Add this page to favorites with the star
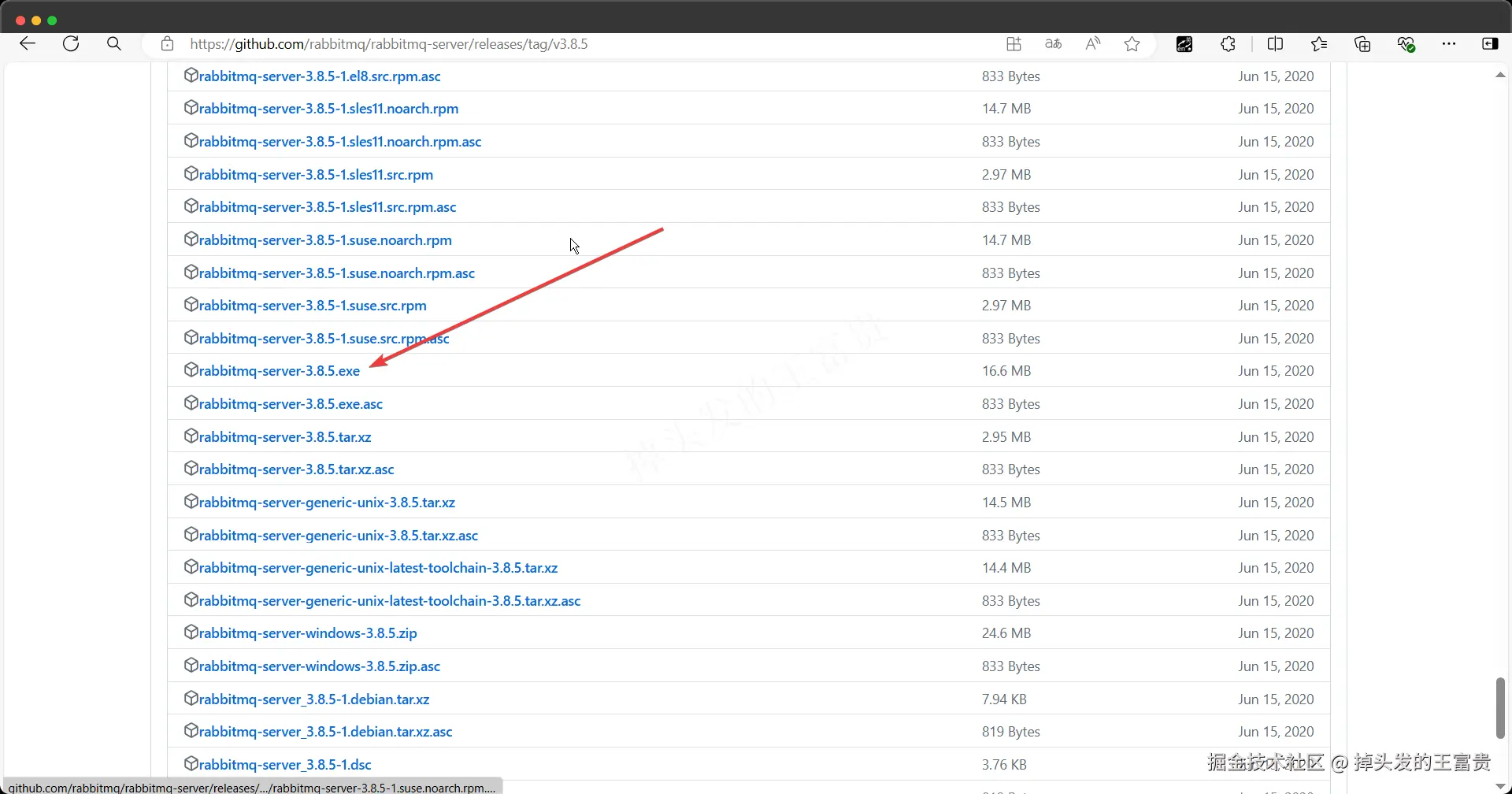The width and height of the screenshot is (1512, 794). 1132,44
